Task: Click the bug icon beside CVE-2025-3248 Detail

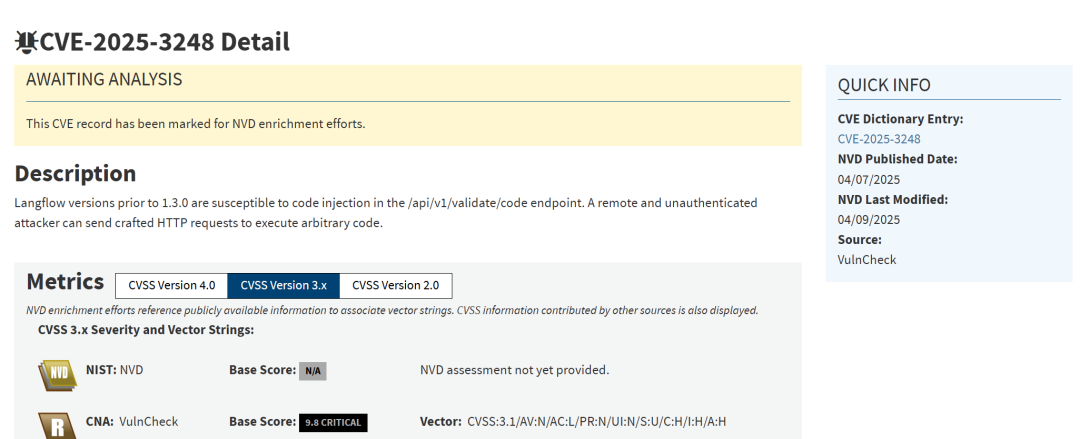Action: (x=26, y=43)
